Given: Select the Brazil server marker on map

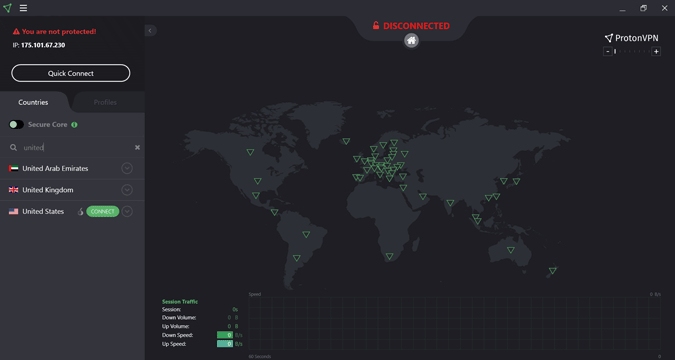Looking at the screenshot, I should [x=306, y=235].
